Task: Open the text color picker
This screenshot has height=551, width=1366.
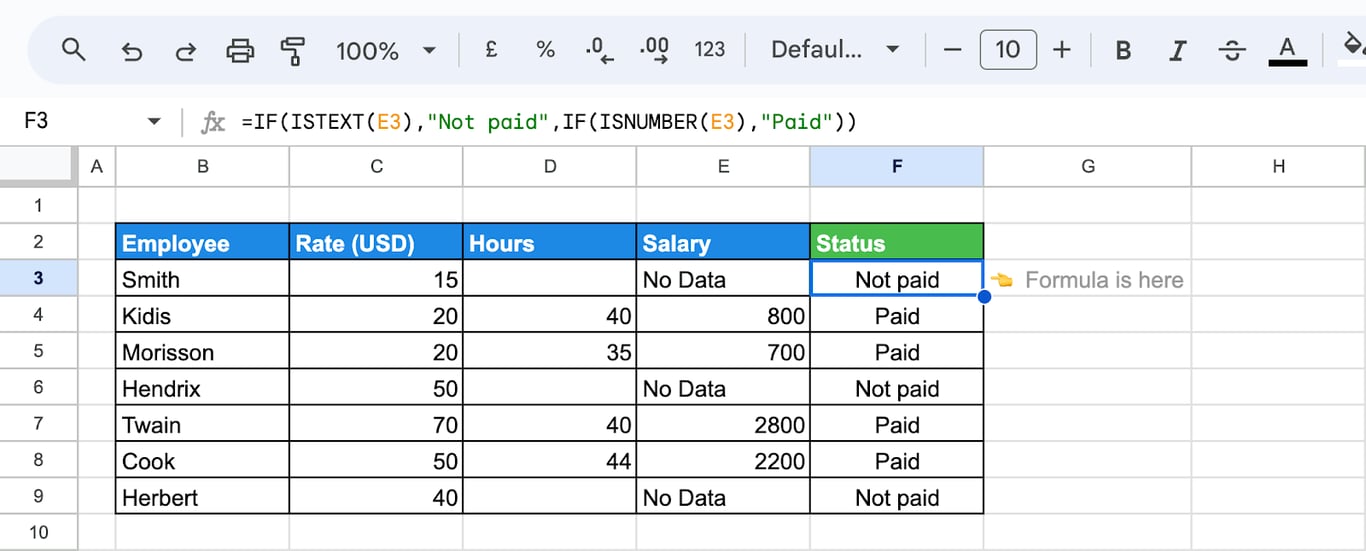Action: [x=1288, y=50]
